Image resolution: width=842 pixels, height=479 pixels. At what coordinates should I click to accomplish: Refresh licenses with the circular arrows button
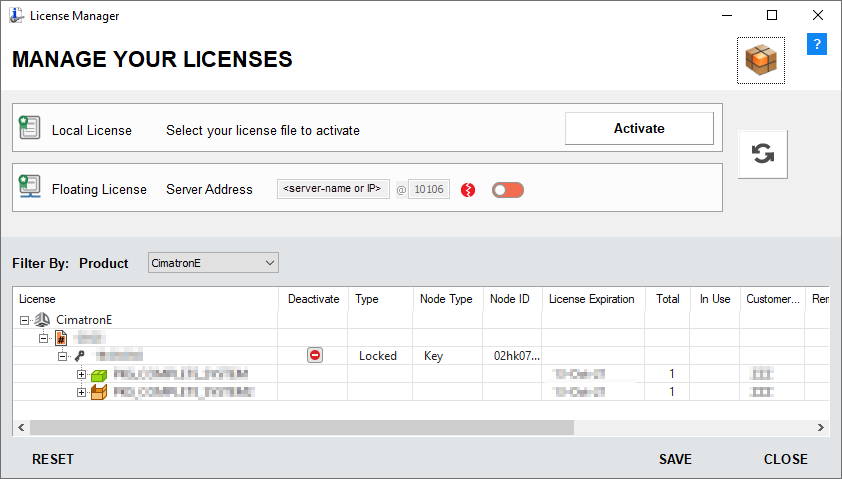(763, 154)
